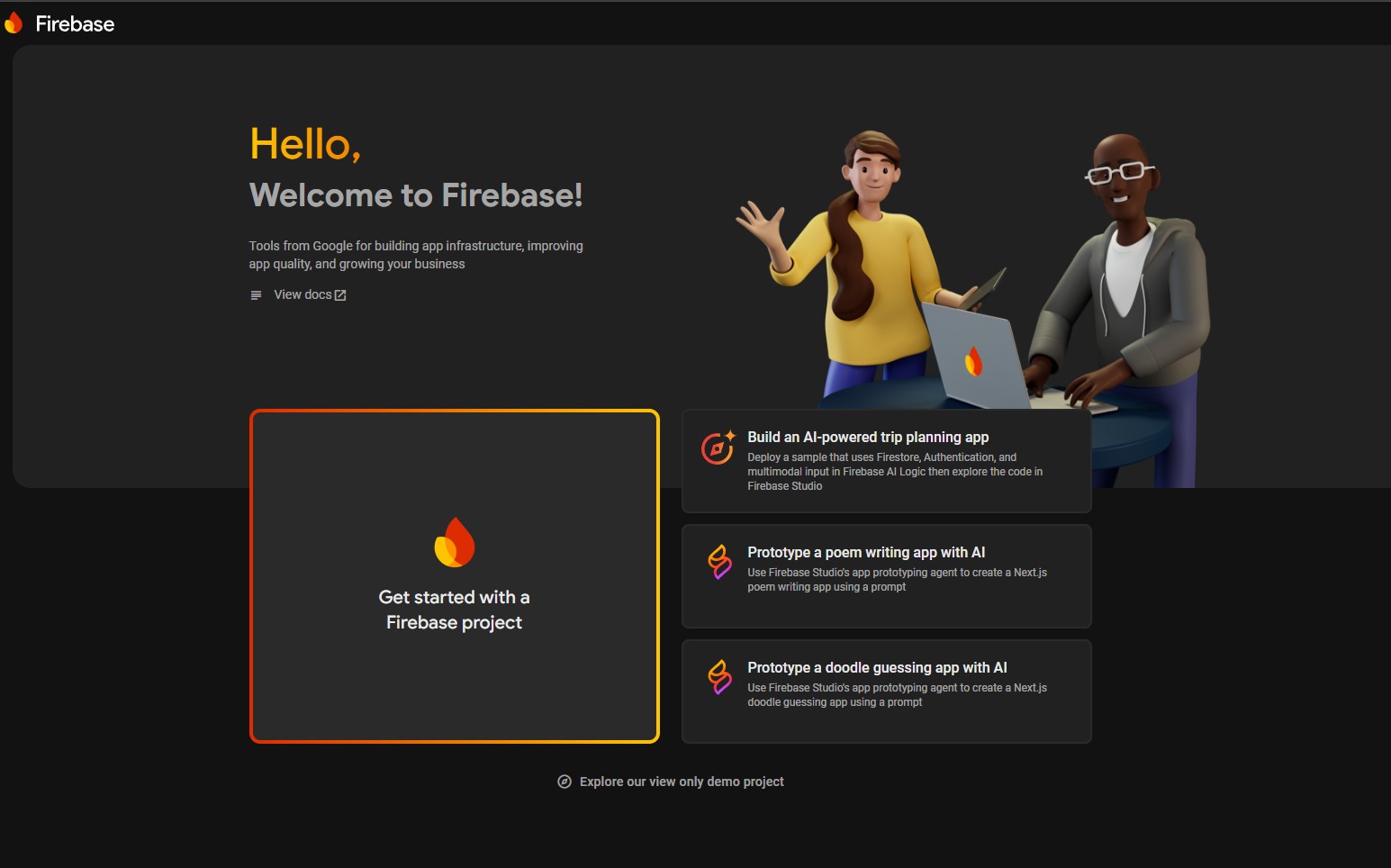Open Prototype a poem writing app with AI
The height and width of the screenshot is (868, 1391).
pyautogui.click(x=866, y=552)
